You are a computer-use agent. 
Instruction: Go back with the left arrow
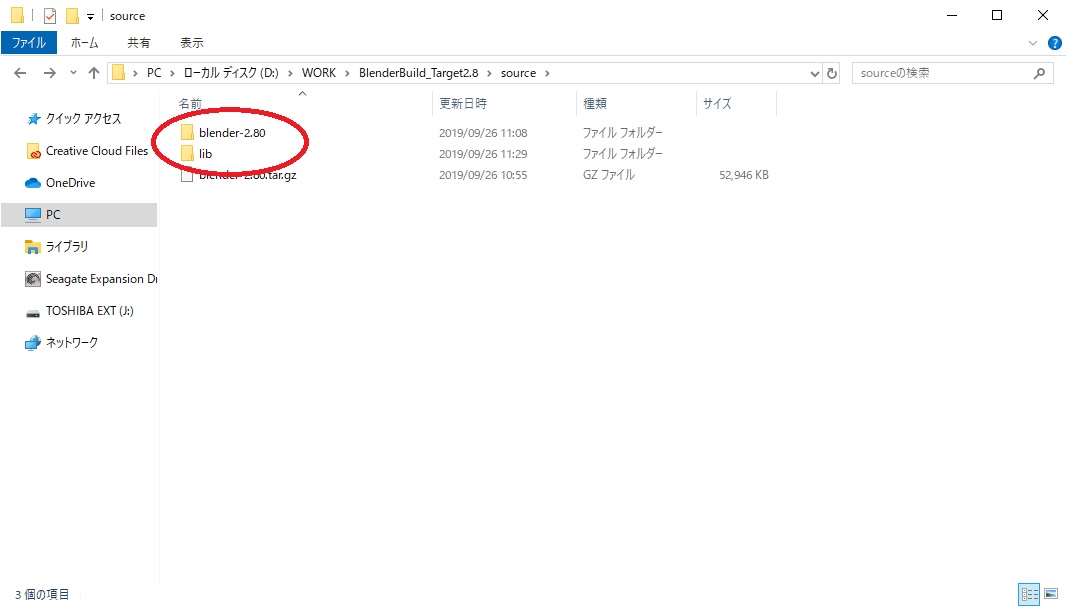(x=20, y=73)
